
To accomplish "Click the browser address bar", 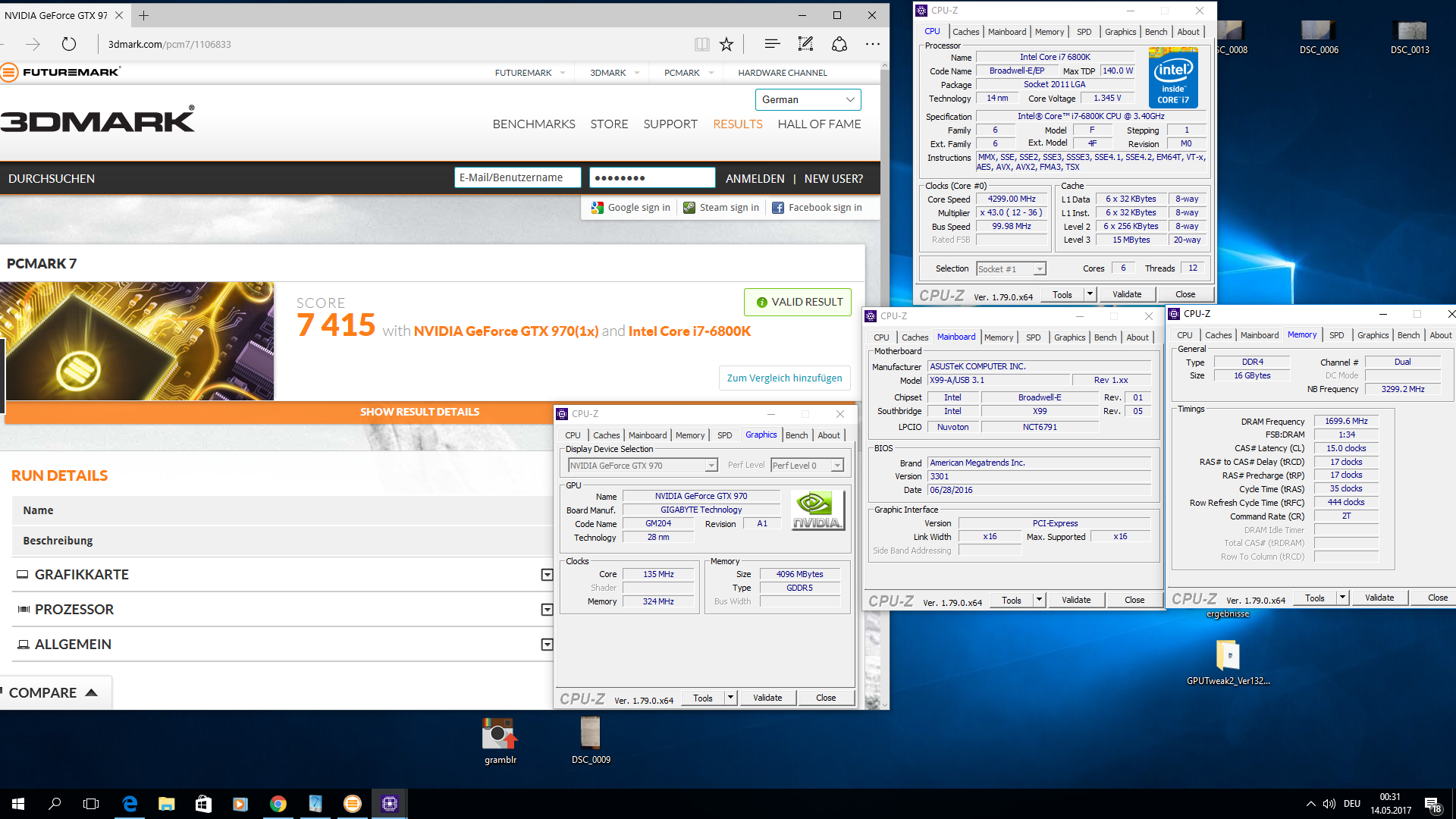I will pos(394,44).
